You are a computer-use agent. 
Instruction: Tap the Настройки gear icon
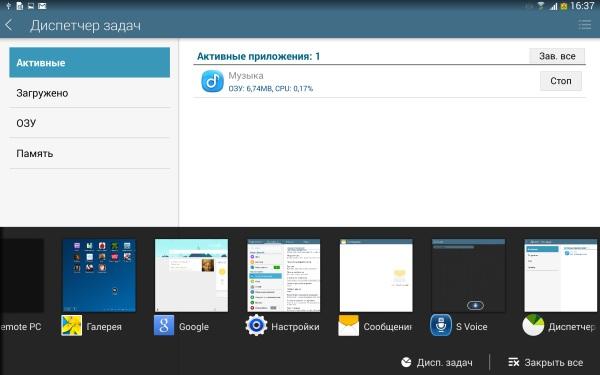point(256,326)
